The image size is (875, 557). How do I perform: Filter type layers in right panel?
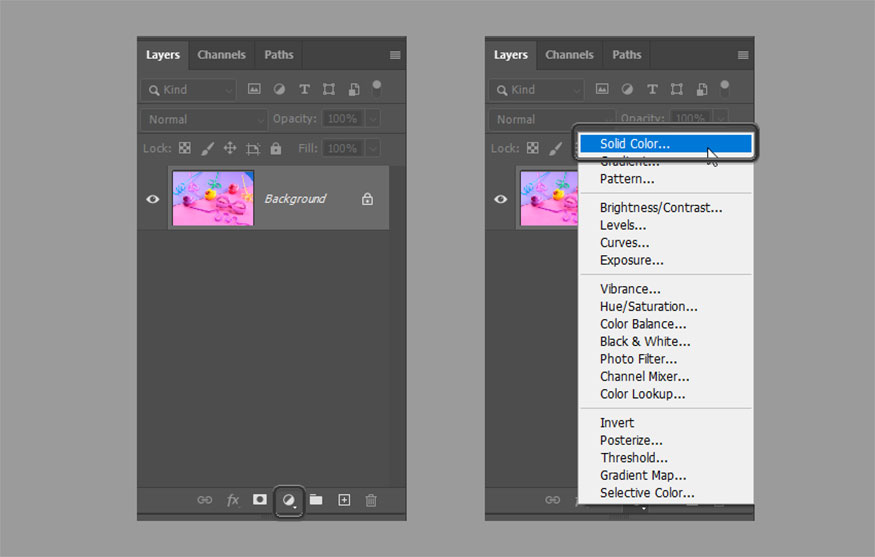point(652,89)
